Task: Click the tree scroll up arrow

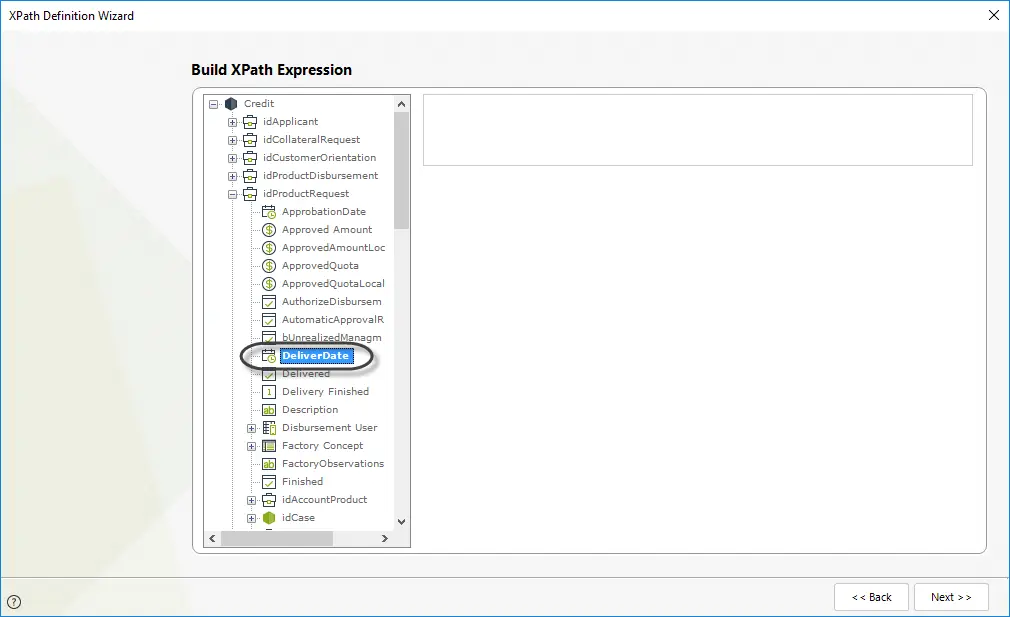Action: pos(401,104)
